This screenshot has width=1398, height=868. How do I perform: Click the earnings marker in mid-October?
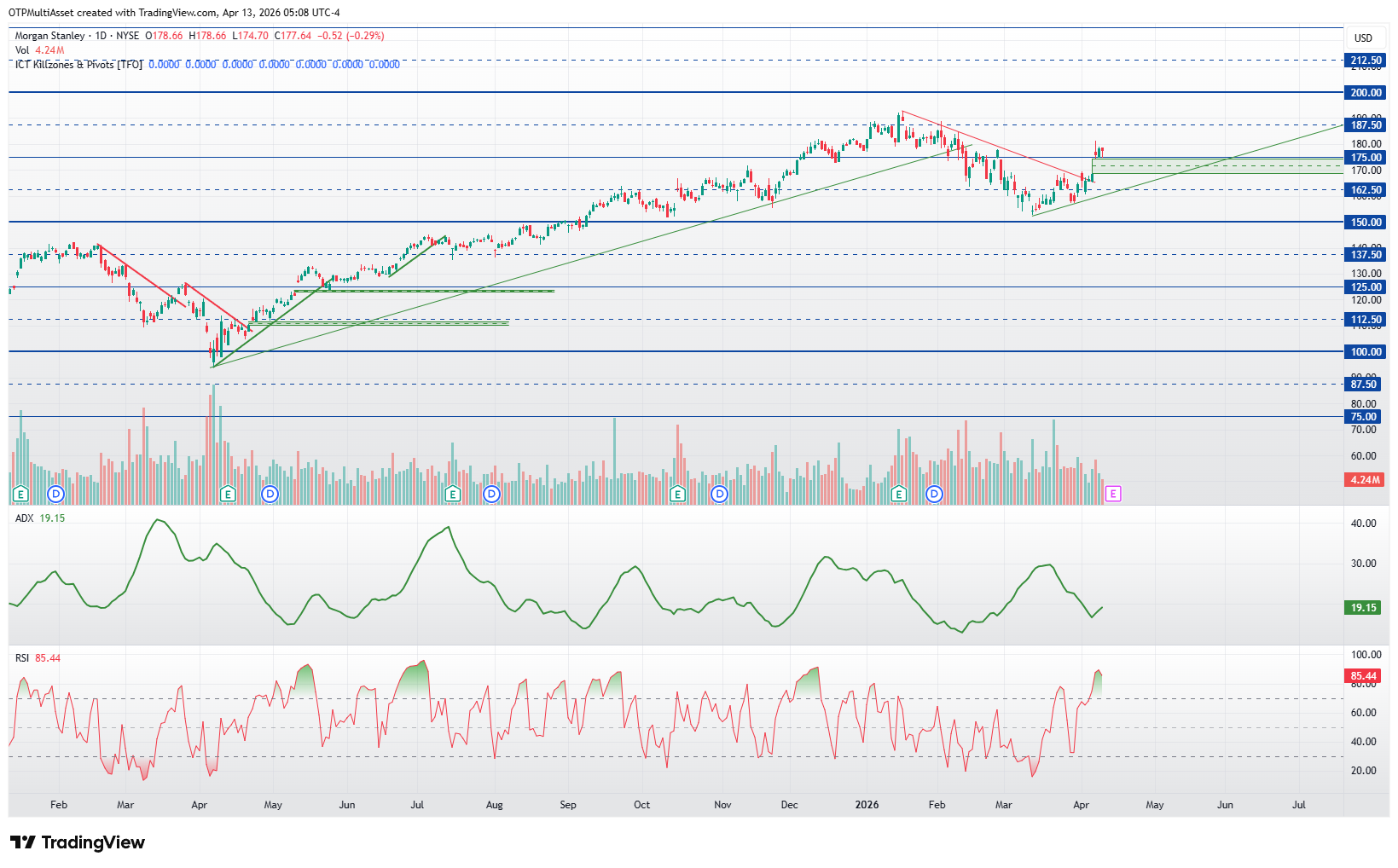click(678, 494)
